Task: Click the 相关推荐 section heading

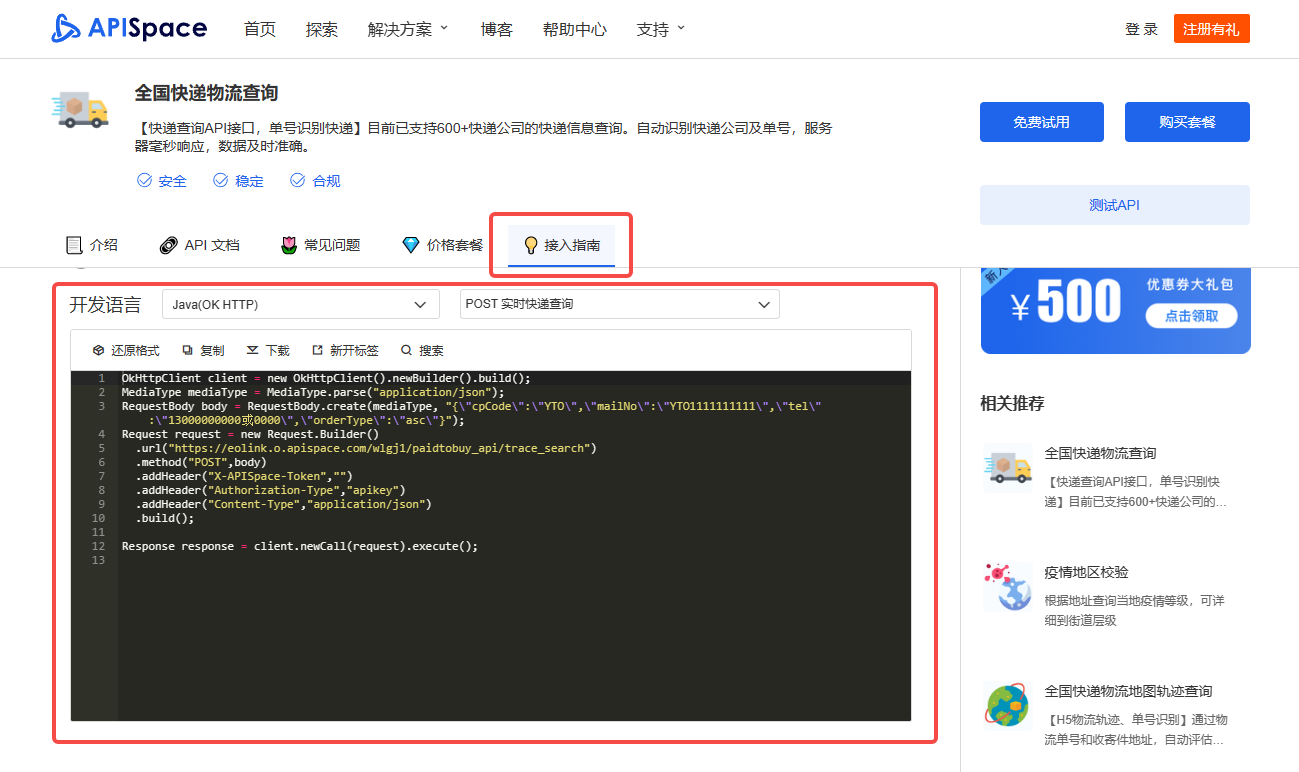Action: tap(1012, 404)
